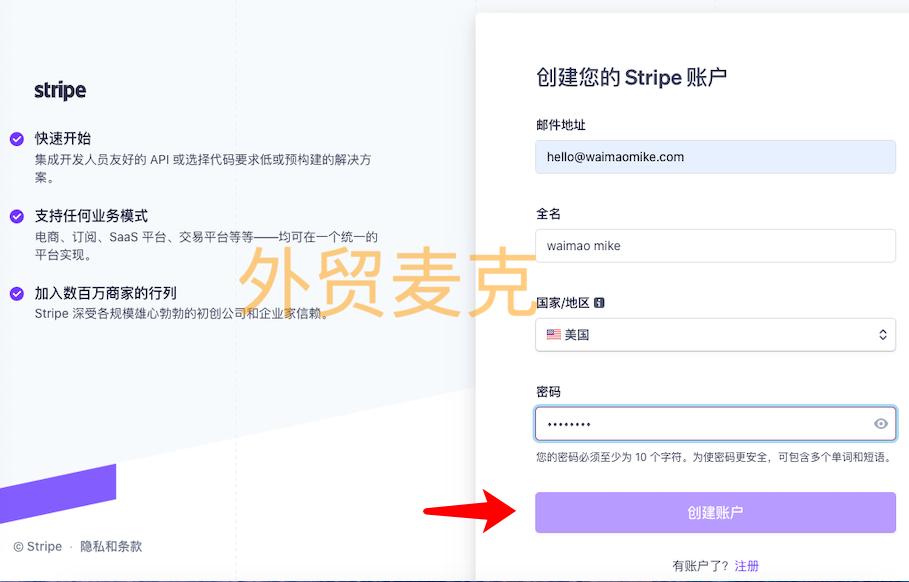Open the 注册 link at the bottom

(x=747, y=565)
